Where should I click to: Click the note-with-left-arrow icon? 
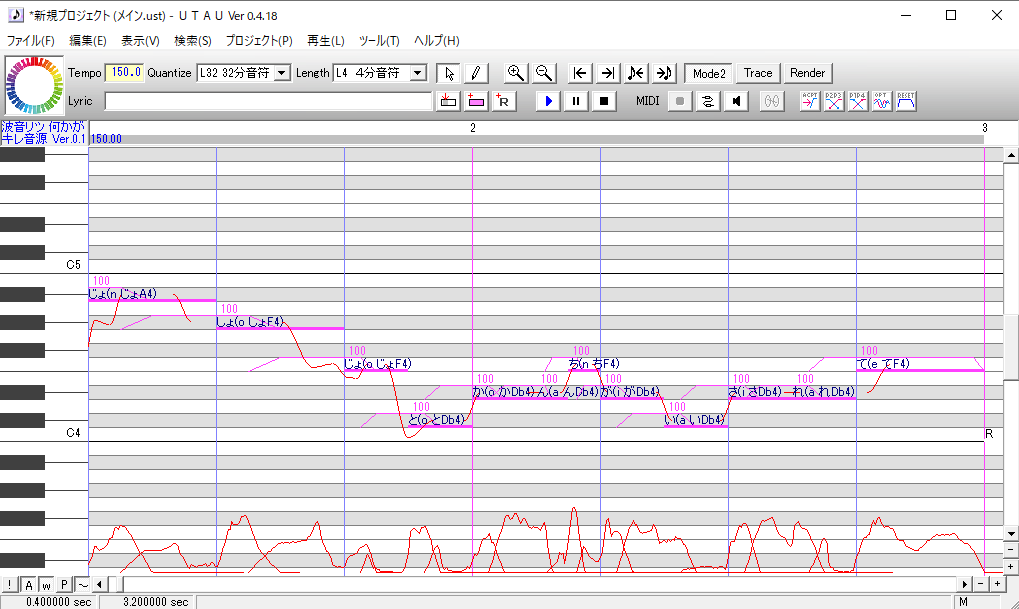636,73
